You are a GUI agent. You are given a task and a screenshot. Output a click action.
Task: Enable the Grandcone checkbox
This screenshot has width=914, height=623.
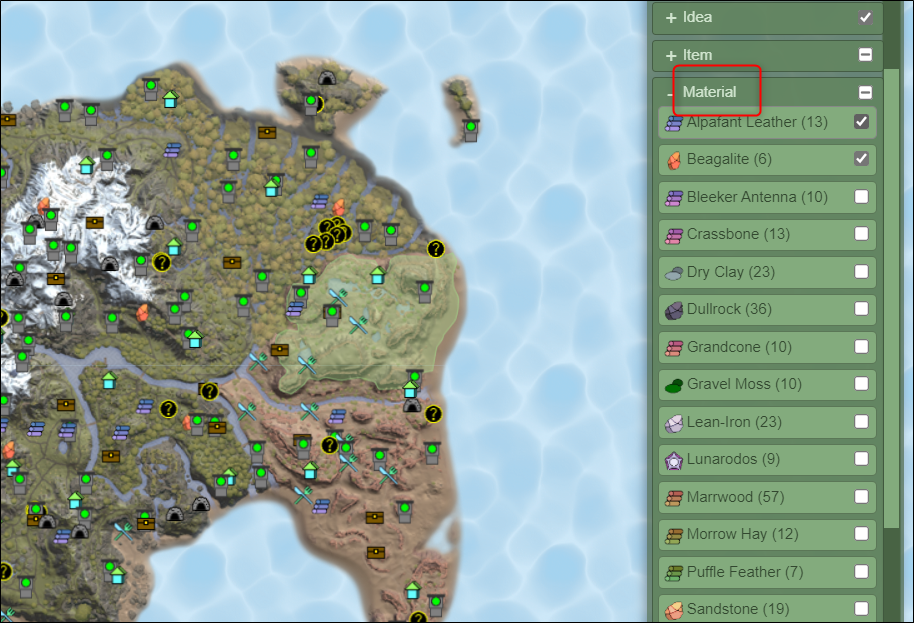(x=861, y=346)
